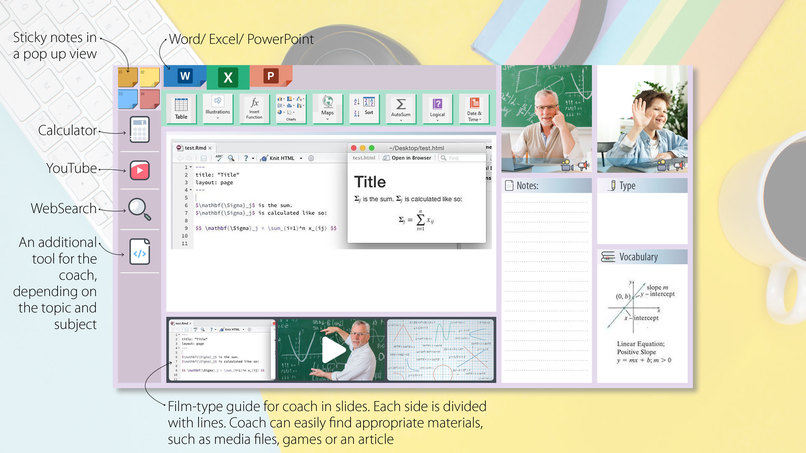Click the Knit HTML button

[x=278, y=158]
